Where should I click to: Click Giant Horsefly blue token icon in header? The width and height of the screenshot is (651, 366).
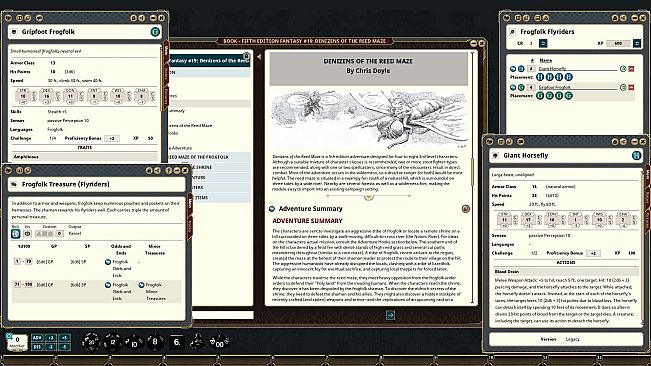[636, 156]
